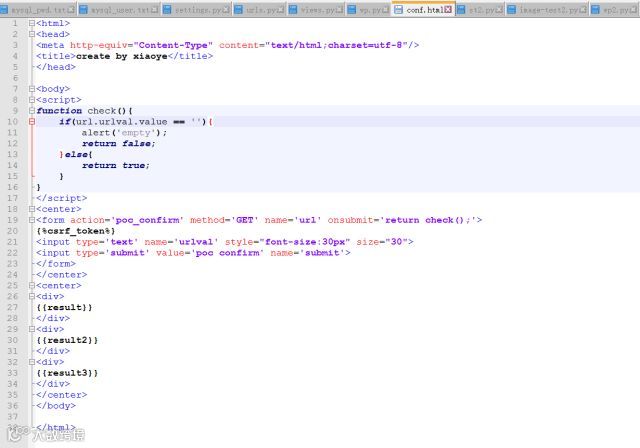
Task: Collapse the <body> fold on line 7
Action: point(32,89)
